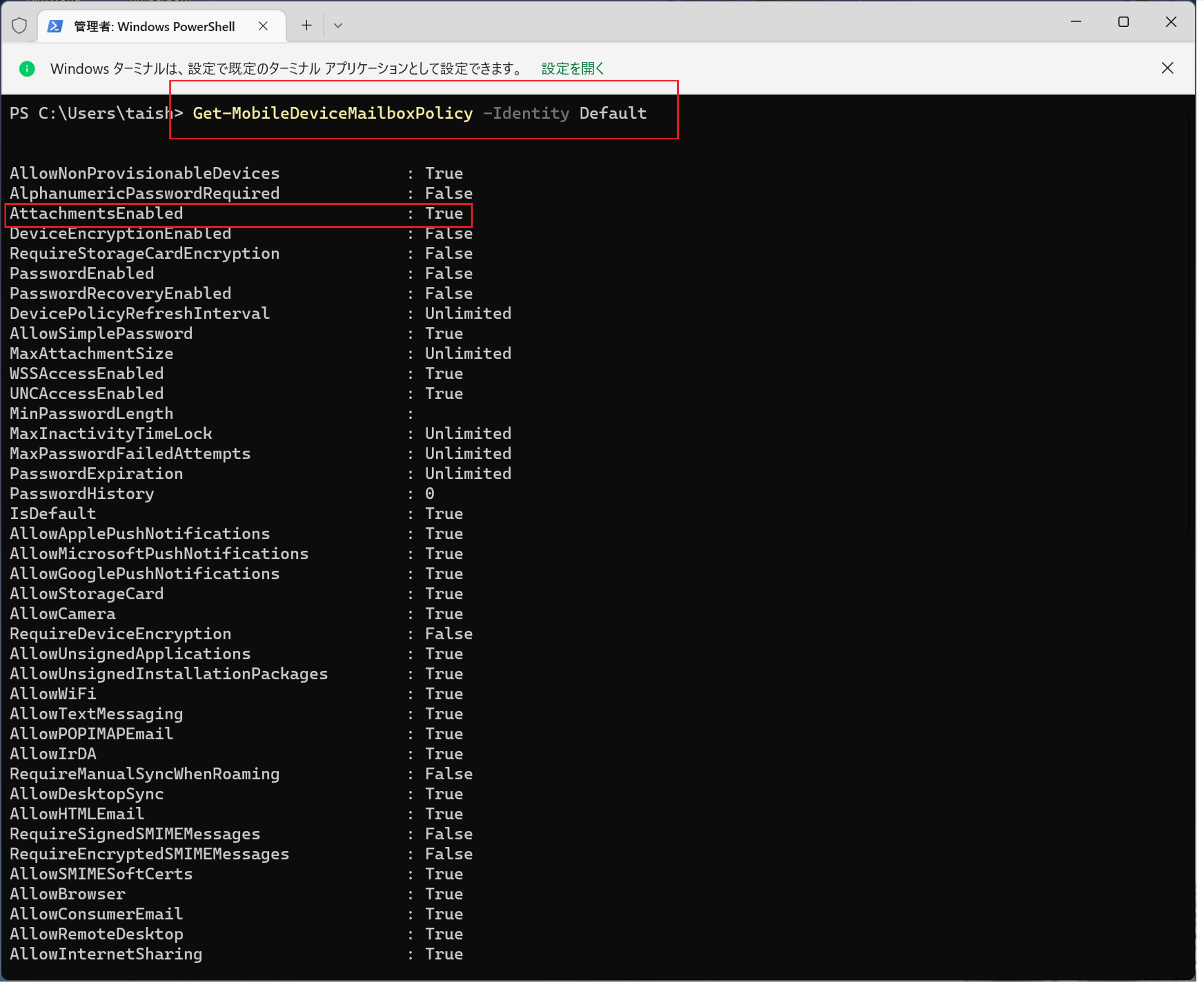The height and width of the screenshot is (985, 1204).
Task: Click the RequireManualSyncWhenRoaming line
Action: 241,775
